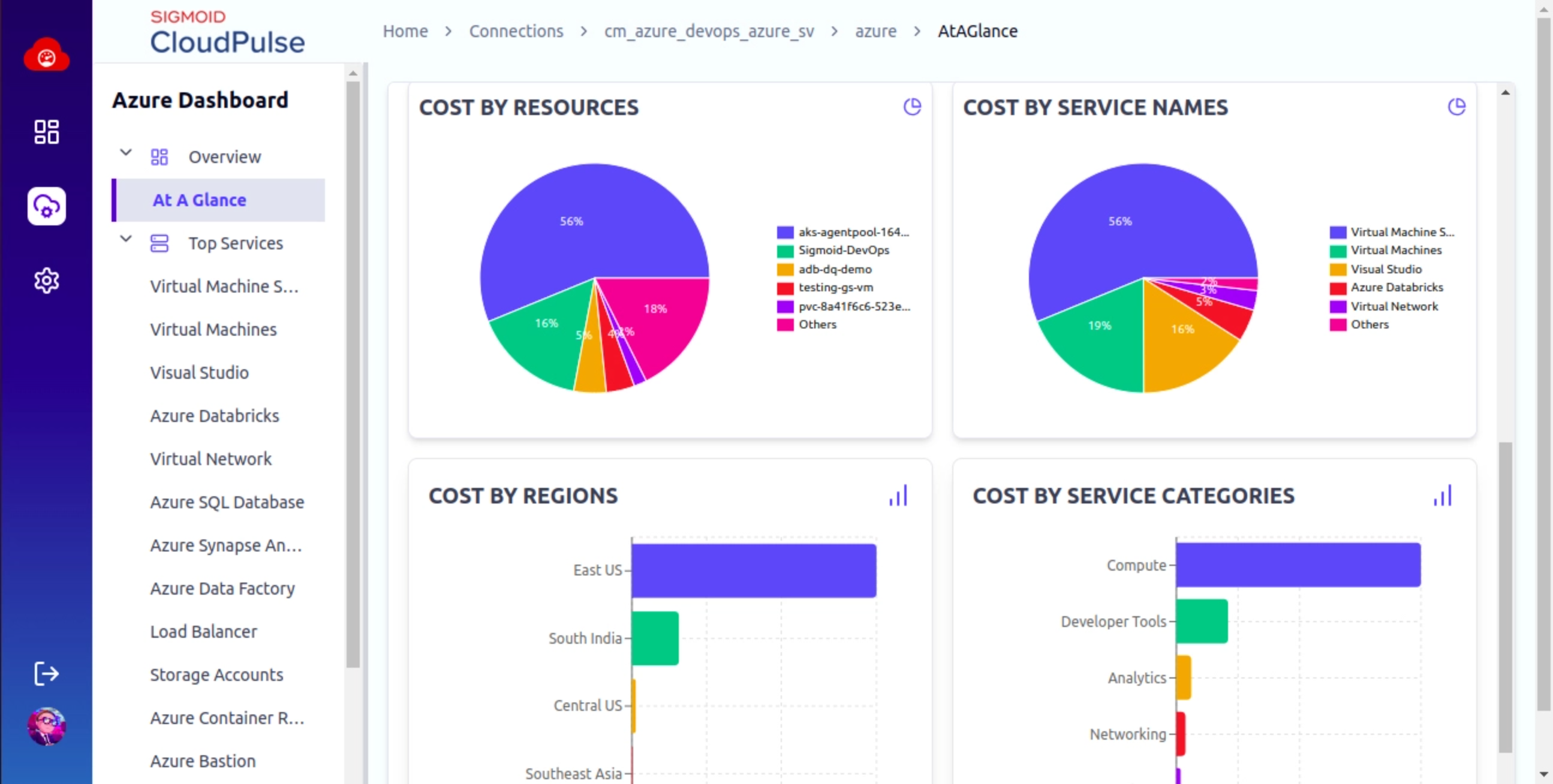Click the sidebar vertical scrollbar
The width and height of the screenshot is (1553, 784).
[353, 373]
